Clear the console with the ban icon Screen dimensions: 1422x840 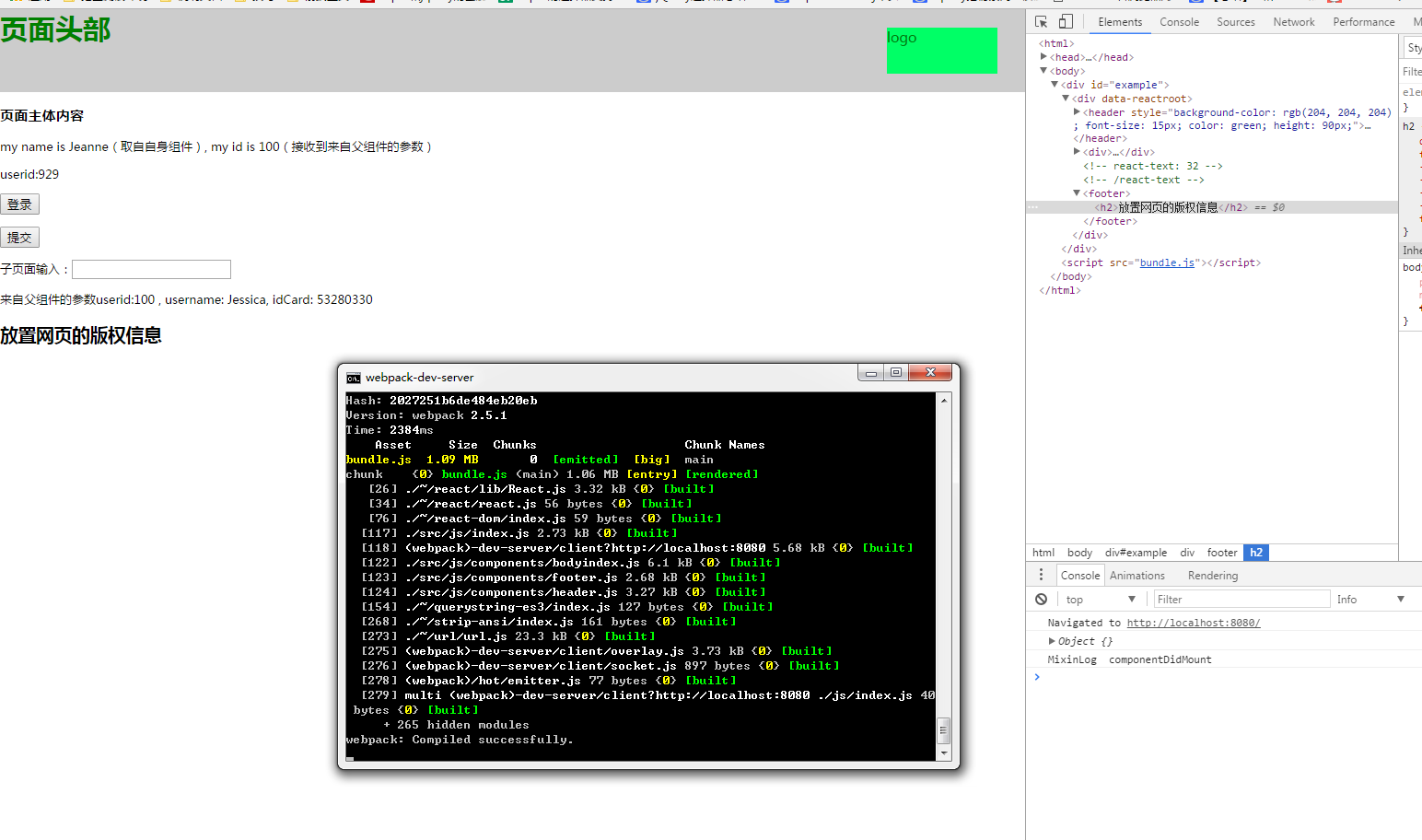[x=1041, y=600]
